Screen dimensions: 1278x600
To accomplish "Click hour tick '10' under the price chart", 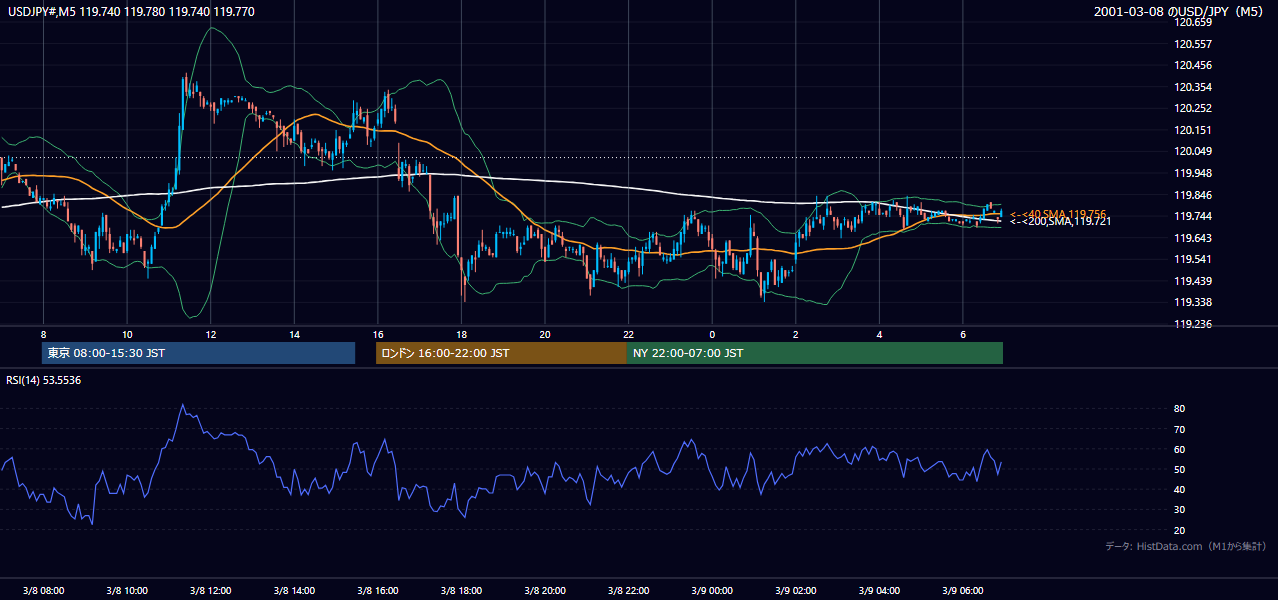I will coord(127,334).
